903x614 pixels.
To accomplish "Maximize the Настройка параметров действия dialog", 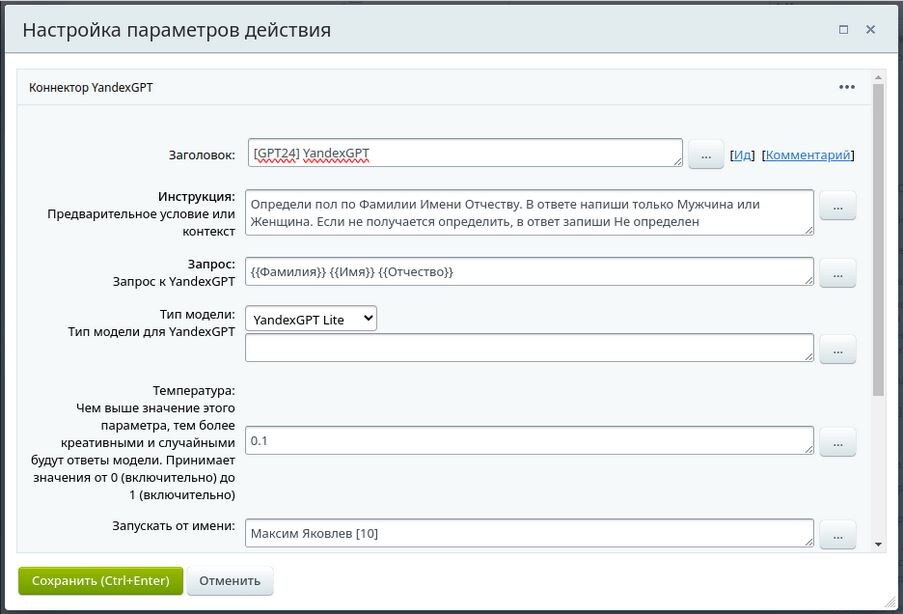I will (844, 29).
